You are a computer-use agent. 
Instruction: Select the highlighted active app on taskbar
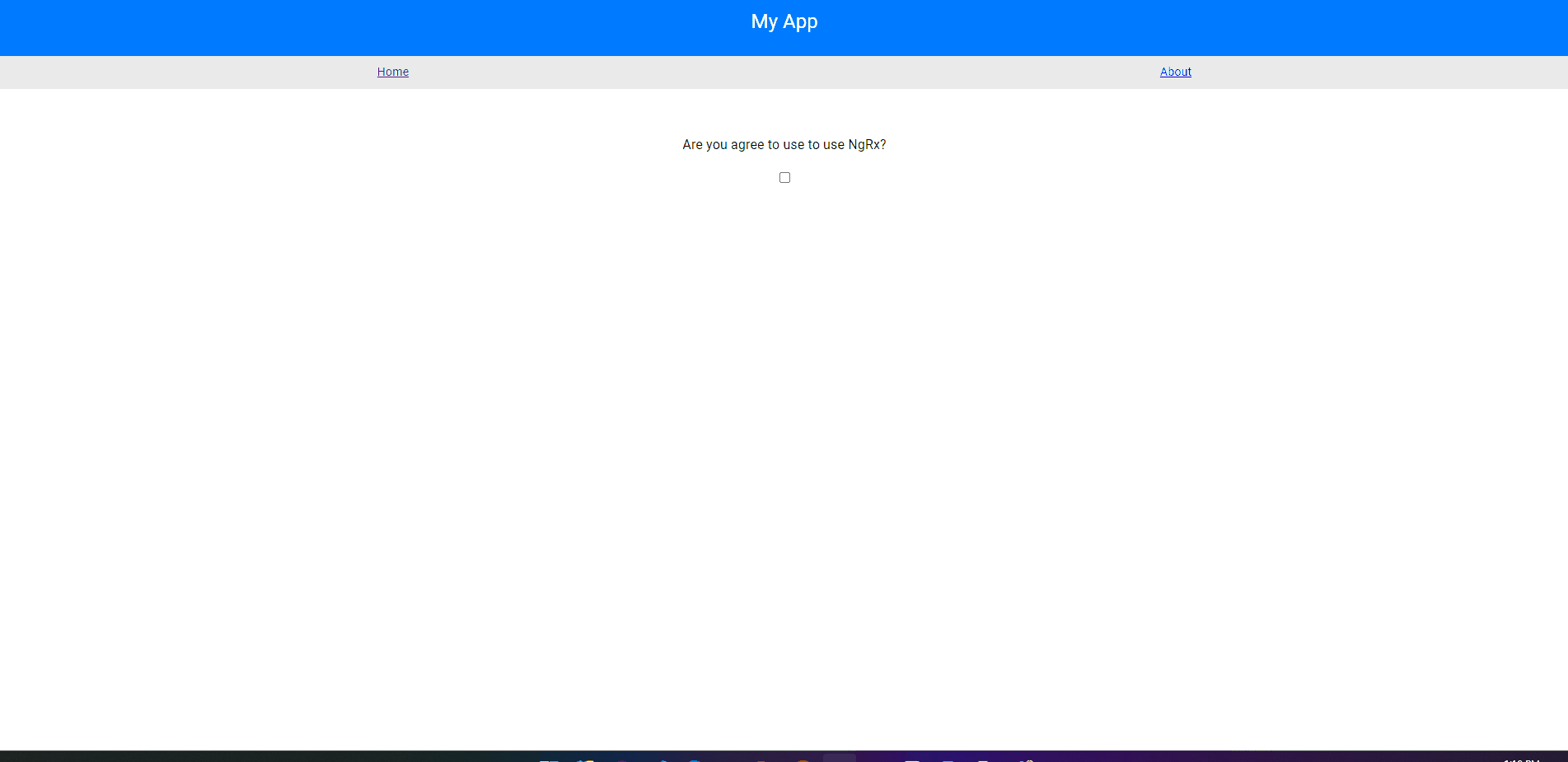click(x=839, y=758)
